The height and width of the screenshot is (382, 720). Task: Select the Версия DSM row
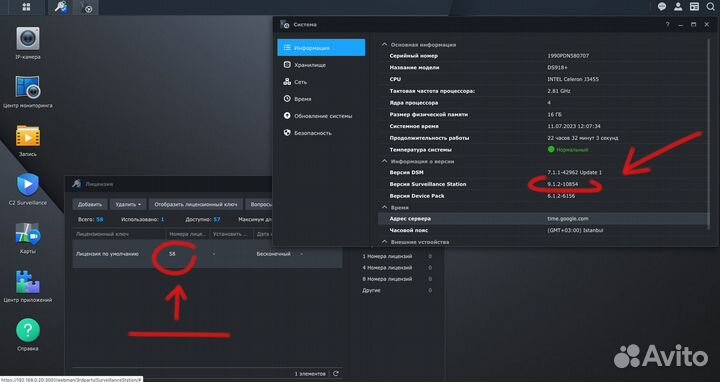coord(544,172)
